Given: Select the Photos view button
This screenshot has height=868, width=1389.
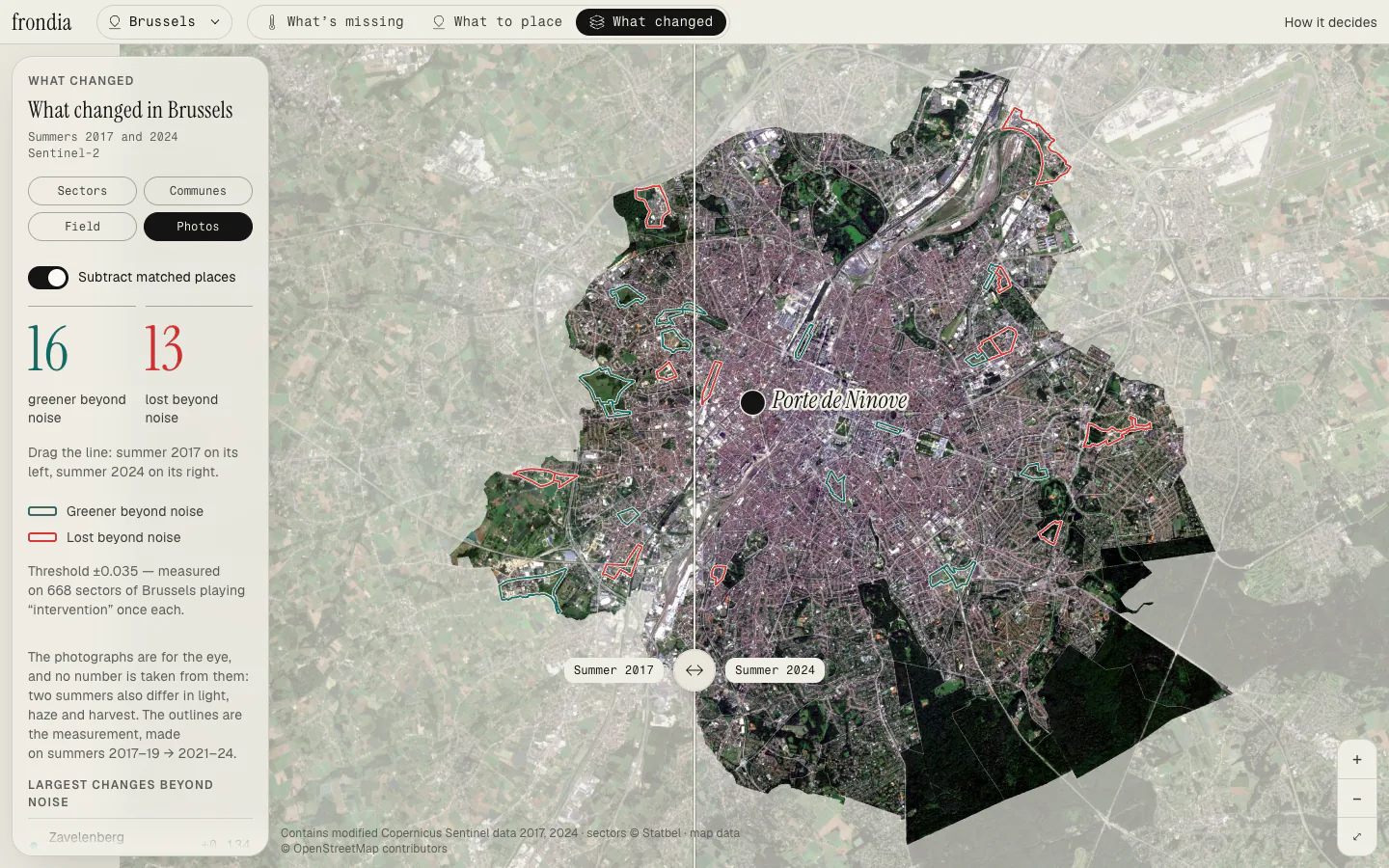Looking at the screenshot, I should coord(198,227).
